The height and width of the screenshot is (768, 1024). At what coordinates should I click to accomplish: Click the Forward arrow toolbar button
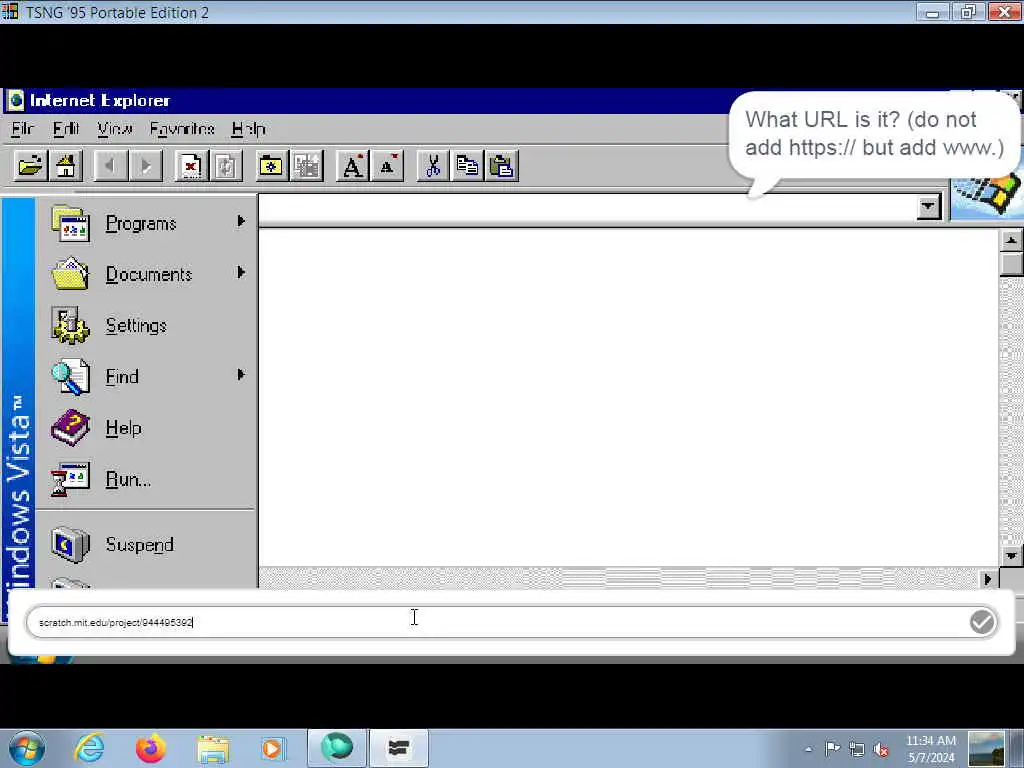(x=146, y=166)
